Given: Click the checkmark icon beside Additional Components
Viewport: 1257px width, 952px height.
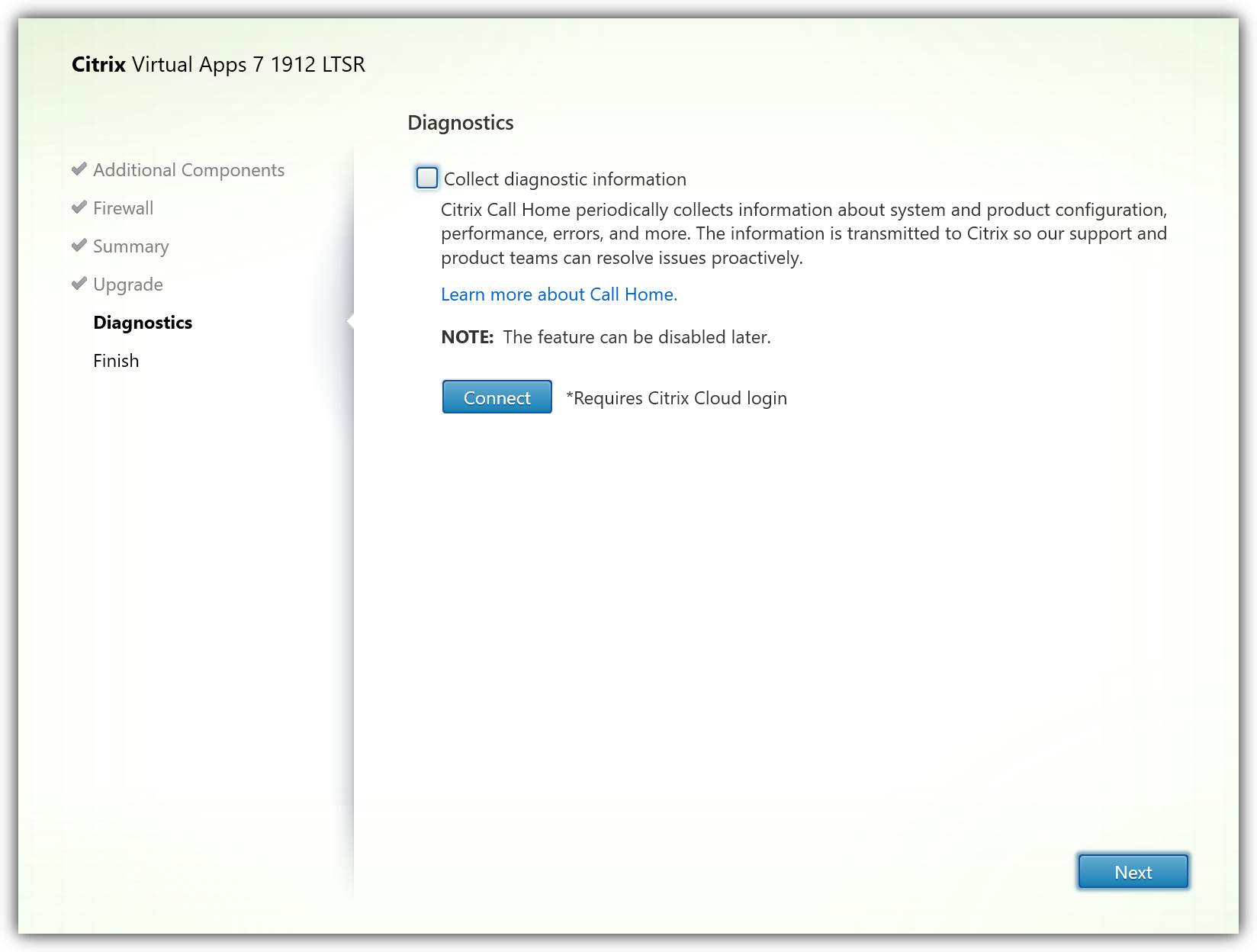Looking at the screenshot, I should (x=79, y=169).
